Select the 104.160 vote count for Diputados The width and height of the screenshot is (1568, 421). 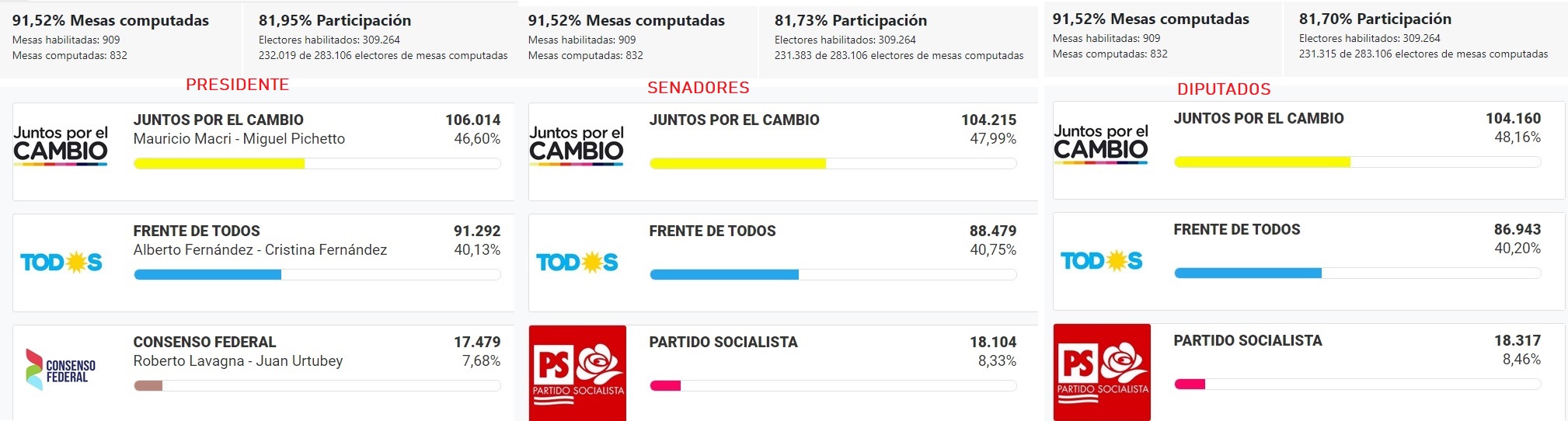click(1513, 119)
